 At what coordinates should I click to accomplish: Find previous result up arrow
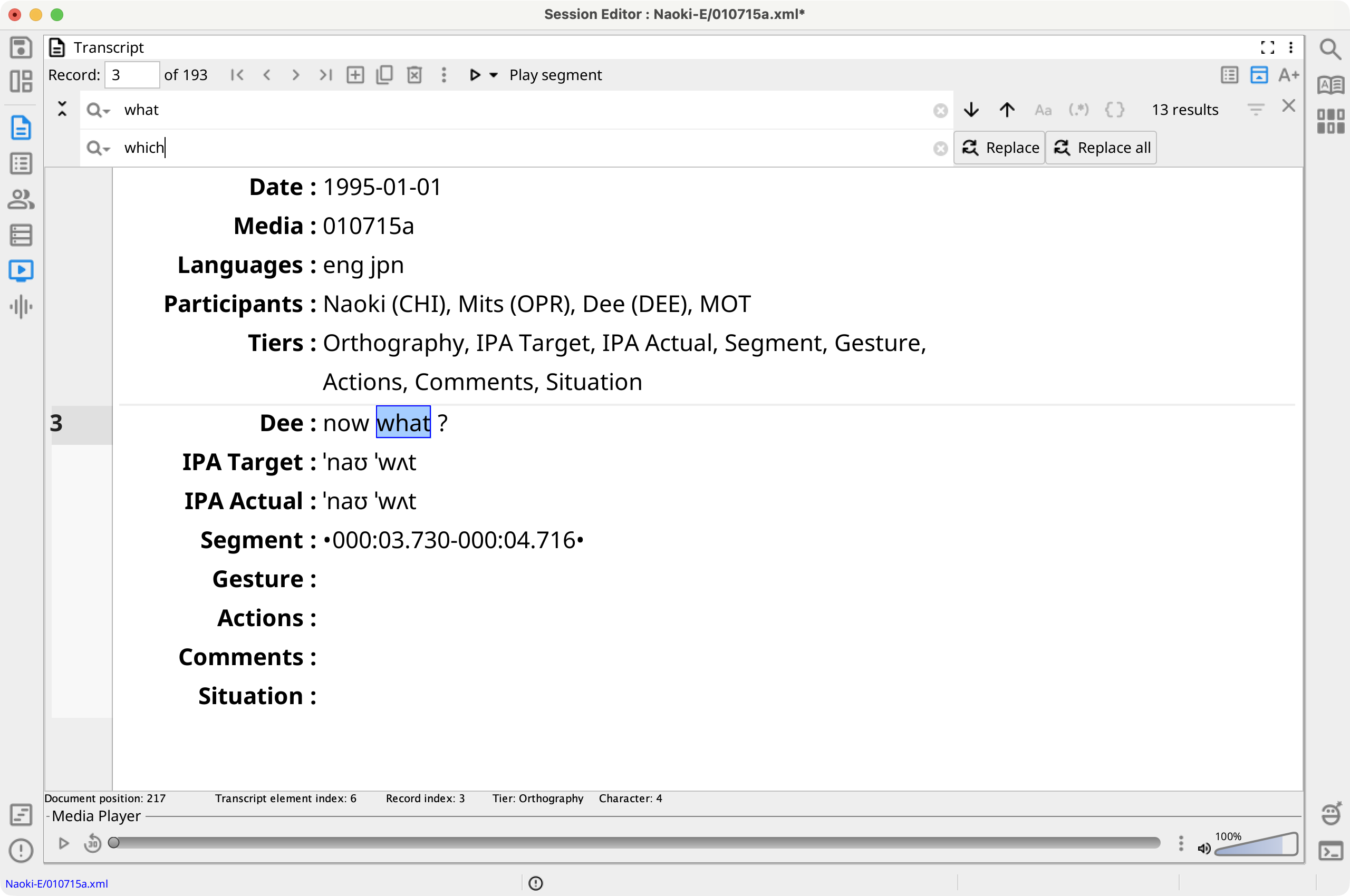click(1007, 110)
